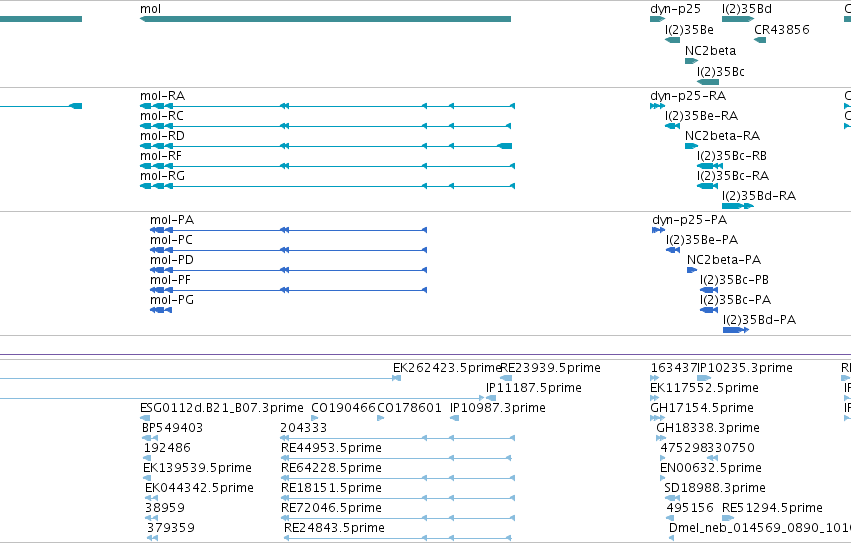Select the mol-PD protein label

pos(172,260)
